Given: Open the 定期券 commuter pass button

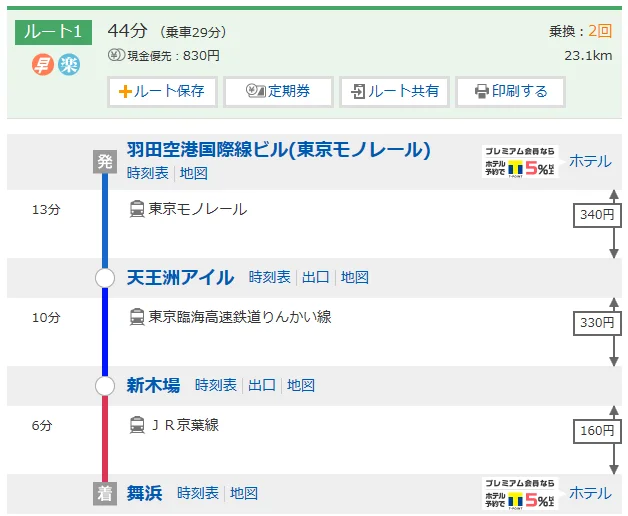Looking at the screenshot, I should [278, 92].
